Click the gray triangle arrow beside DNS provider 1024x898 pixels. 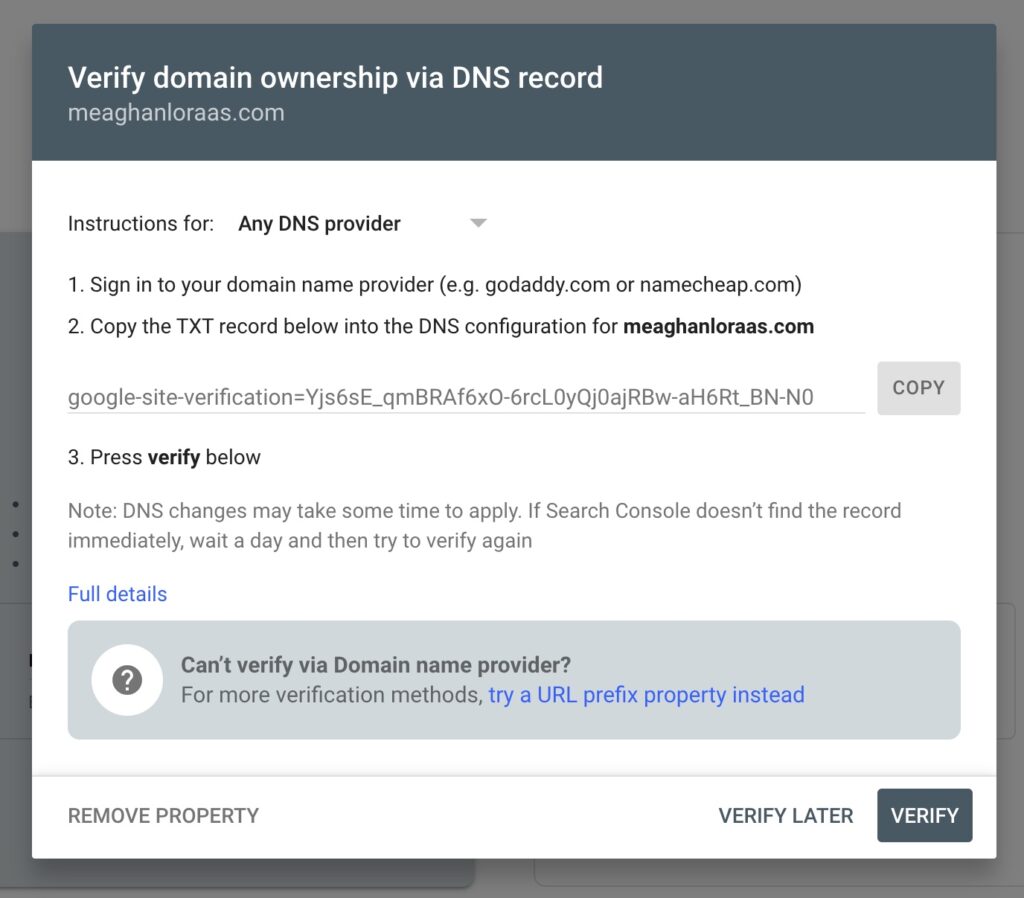pos(478,223)
